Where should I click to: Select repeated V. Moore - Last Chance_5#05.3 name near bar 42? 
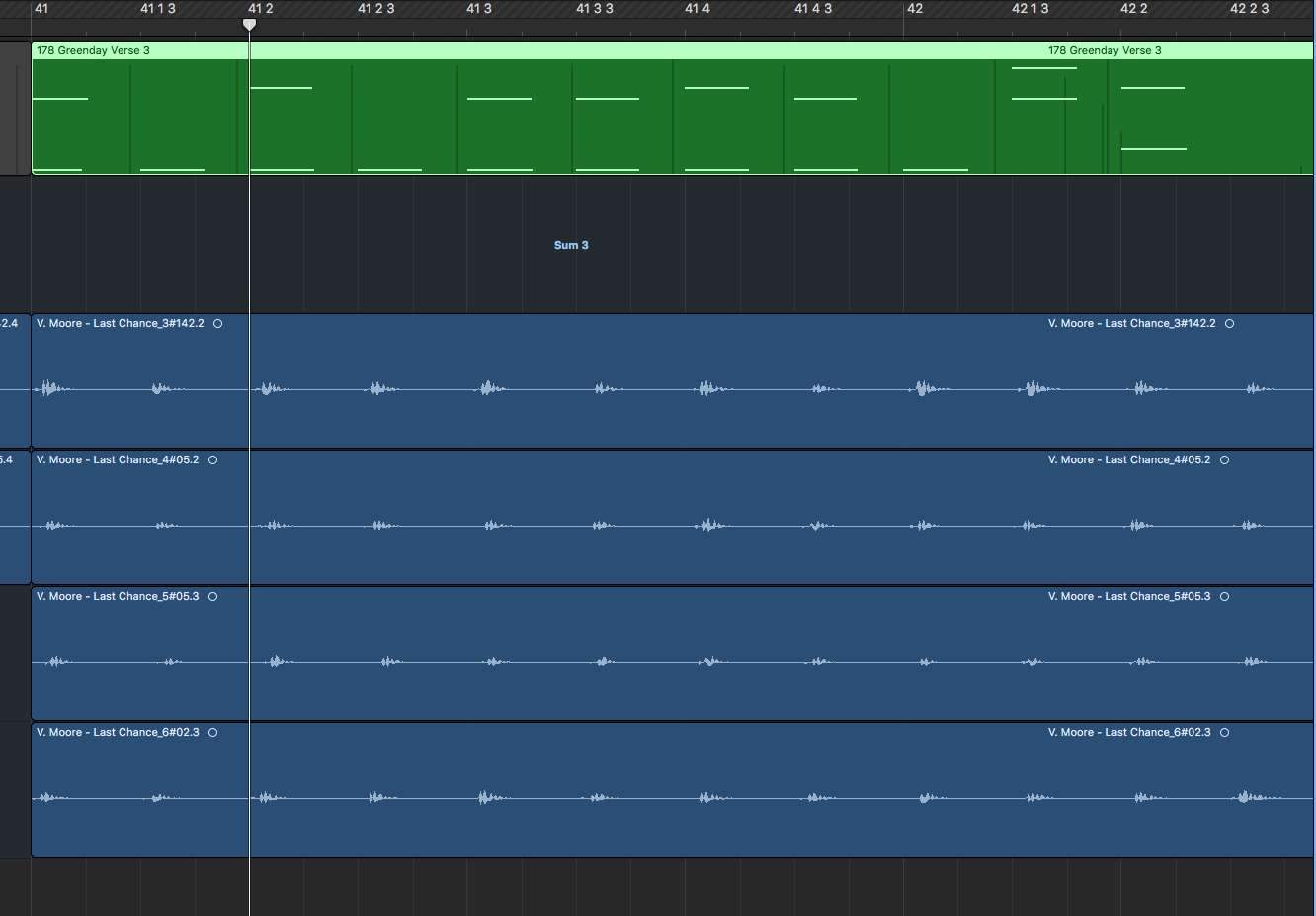click(x=1129, y=596)
